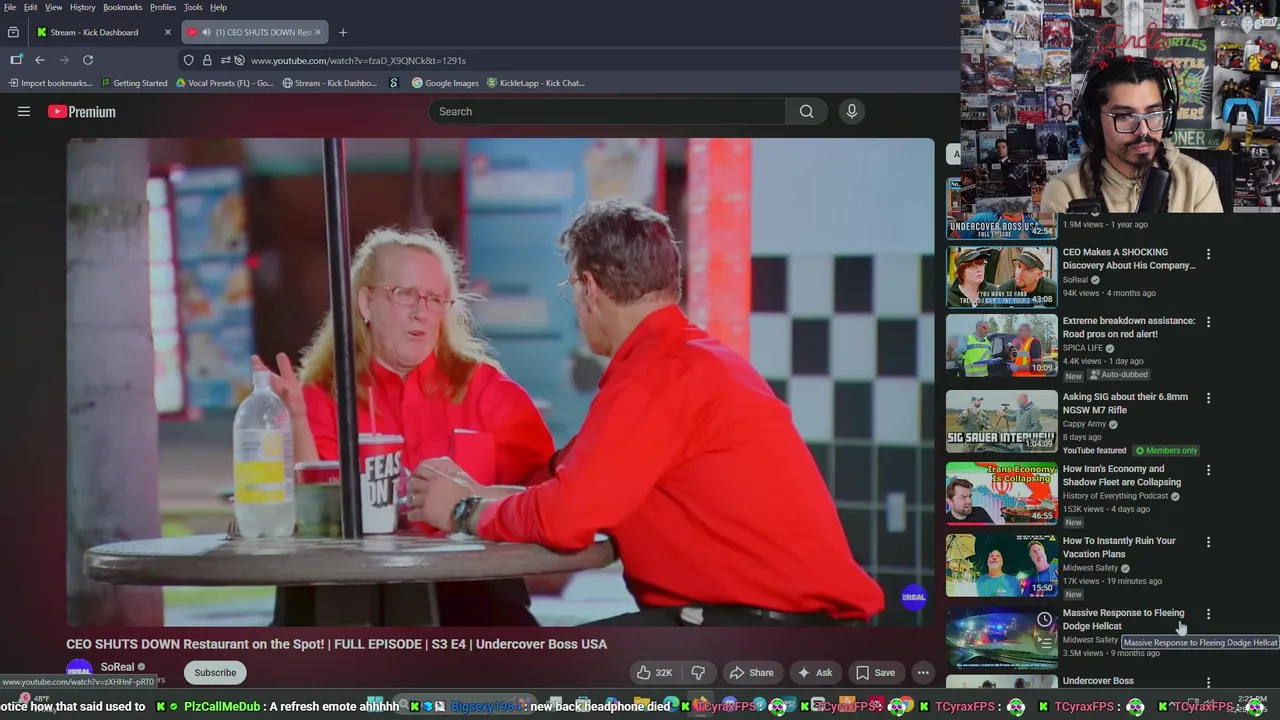Open the Profiles menu
Screen dimensions: 1280x720
(163, 7)
